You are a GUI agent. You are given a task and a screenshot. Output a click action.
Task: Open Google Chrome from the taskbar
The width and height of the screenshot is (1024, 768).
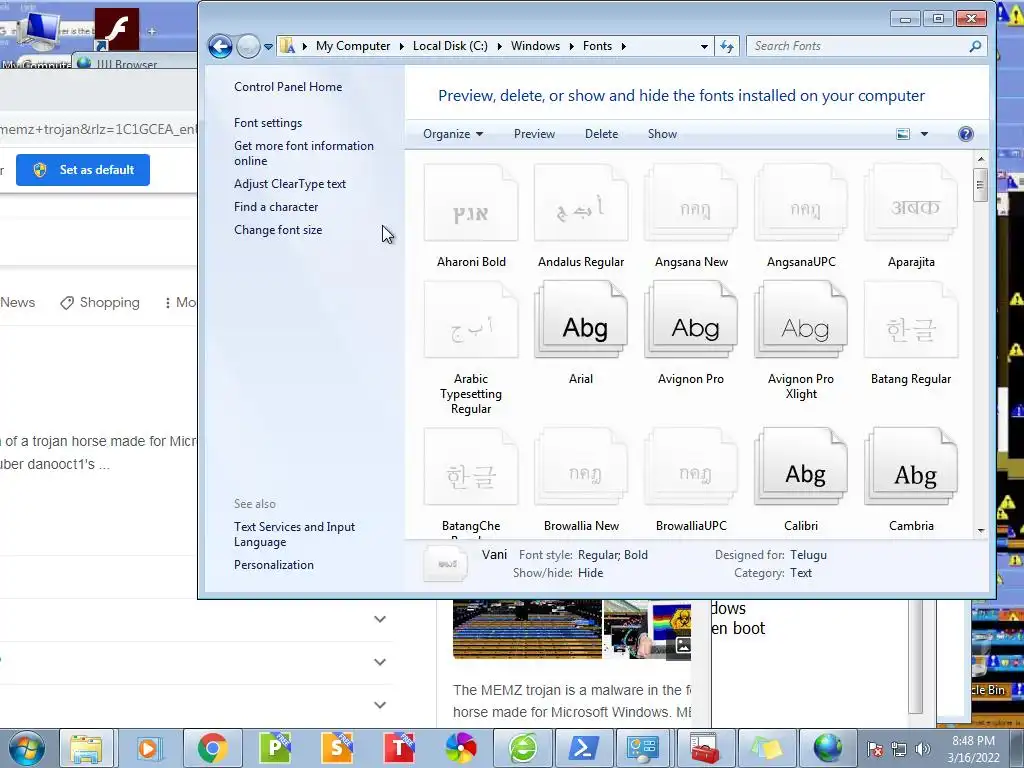point(213,748)
